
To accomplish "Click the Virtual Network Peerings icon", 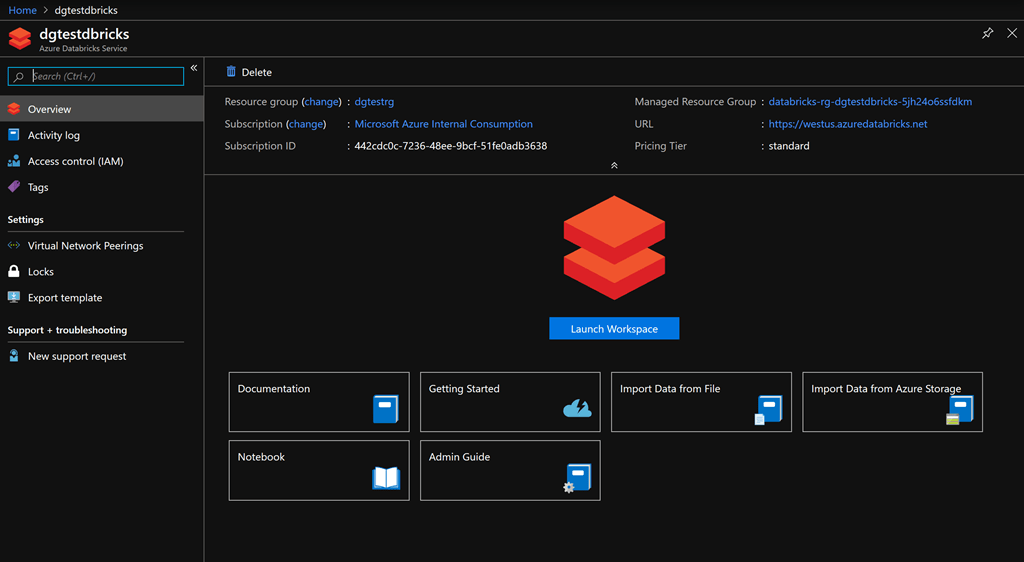I will coord(14,245).
